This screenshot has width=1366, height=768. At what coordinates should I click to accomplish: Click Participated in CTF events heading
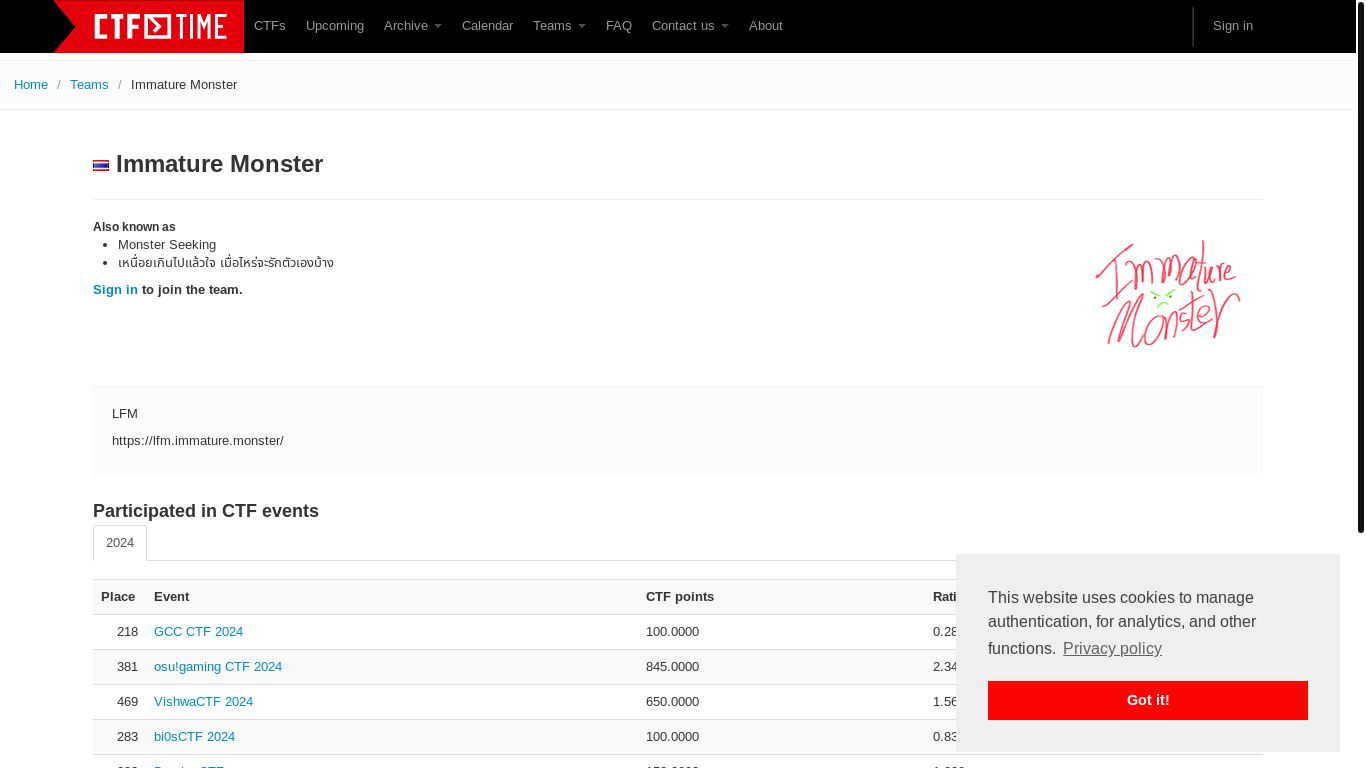pos(206,511)
